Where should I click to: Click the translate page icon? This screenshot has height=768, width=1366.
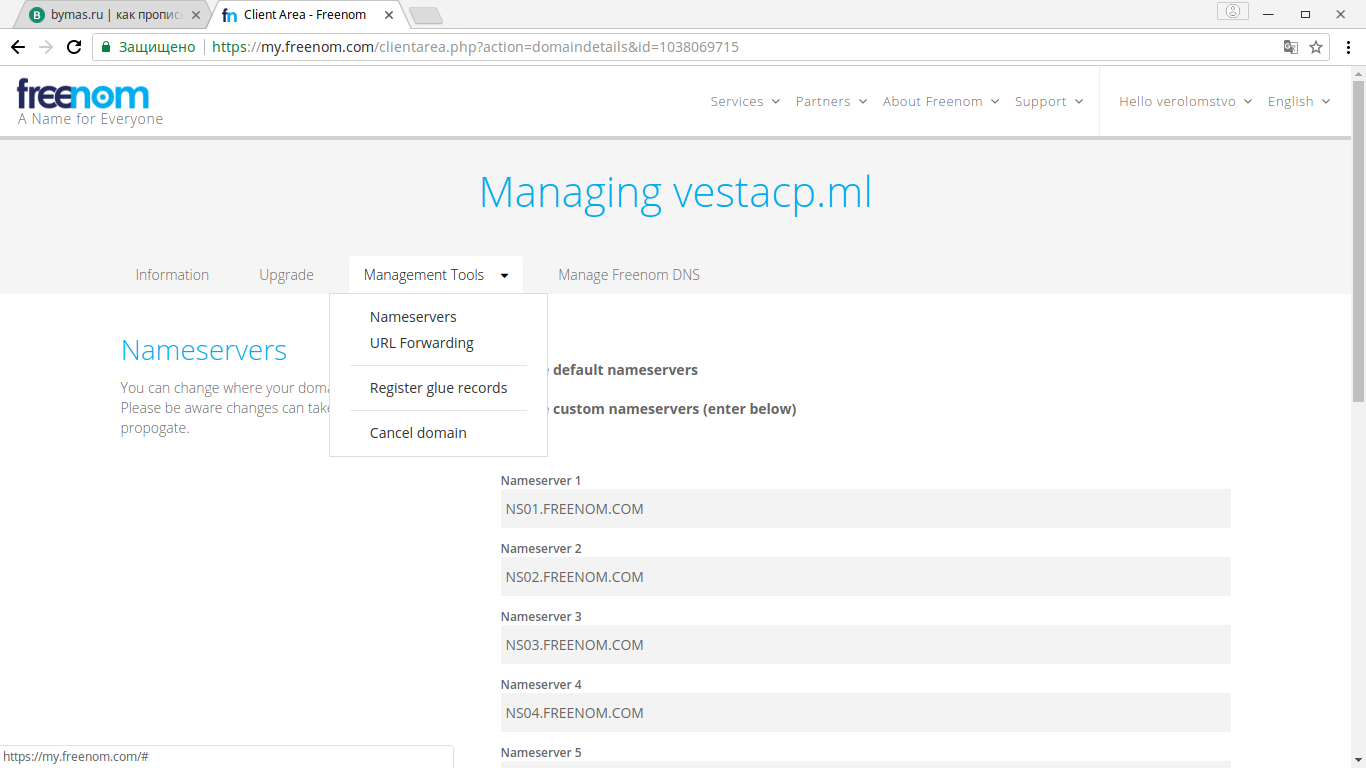pos(1291,47)
